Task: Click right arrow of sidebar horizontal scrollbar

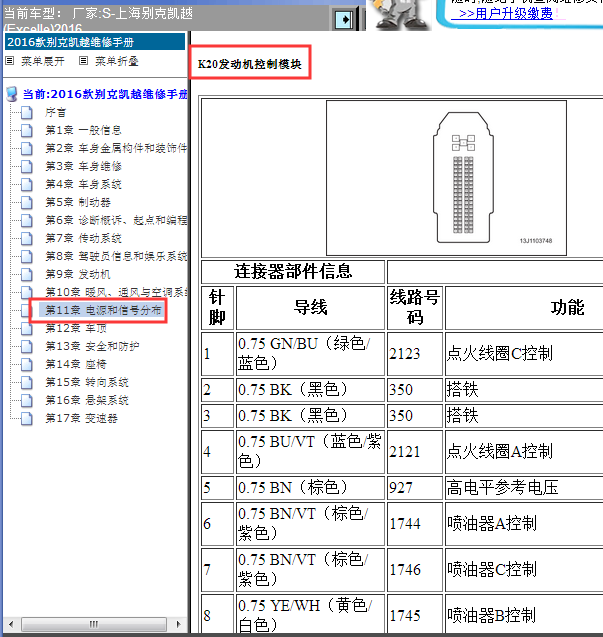Action: click(x=178, y=624)
